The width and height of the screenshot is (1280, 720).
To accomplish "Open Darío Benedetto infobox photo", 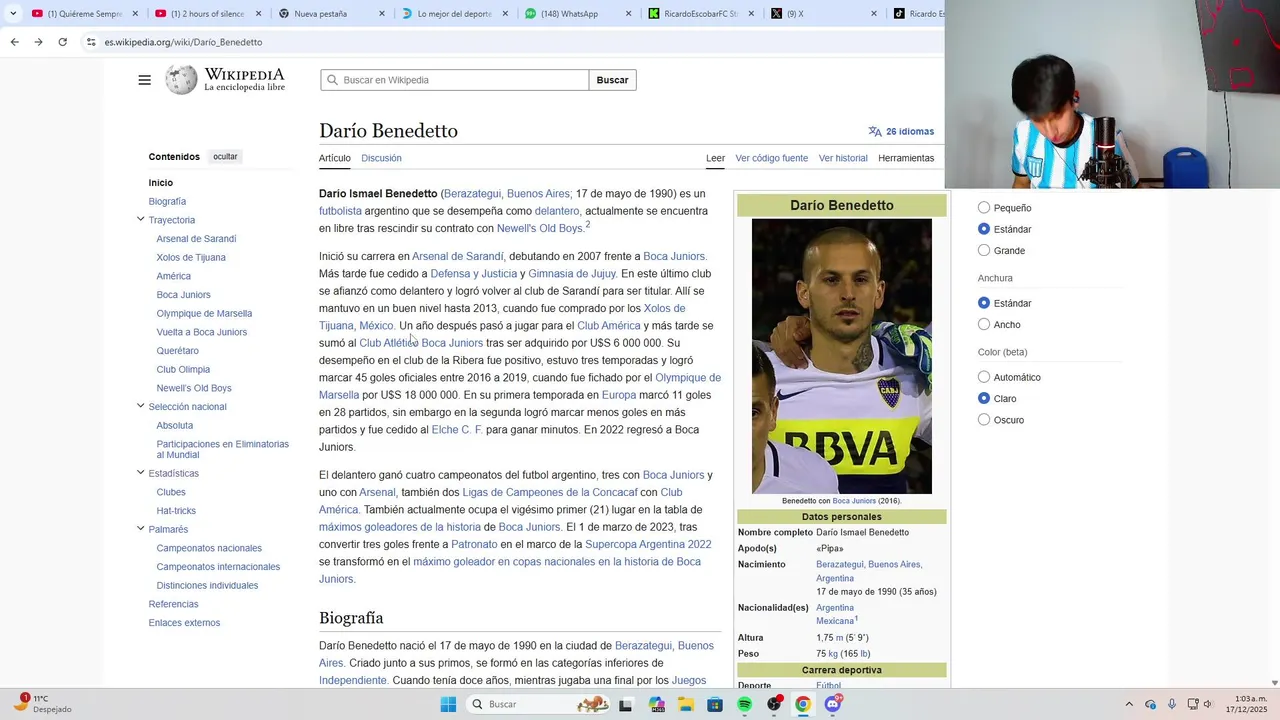I will click(x=842, y=356).
